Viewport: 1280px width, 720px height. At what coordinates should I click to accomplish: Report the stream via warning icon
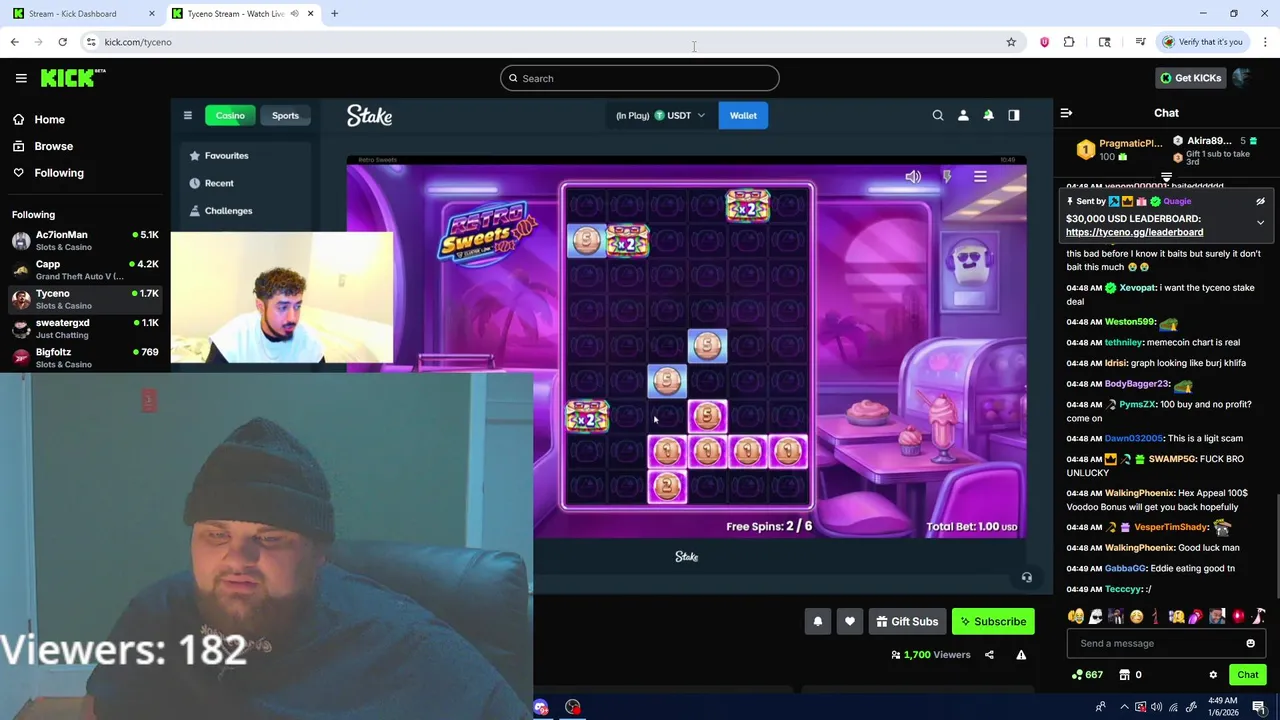coord(1021,655)
